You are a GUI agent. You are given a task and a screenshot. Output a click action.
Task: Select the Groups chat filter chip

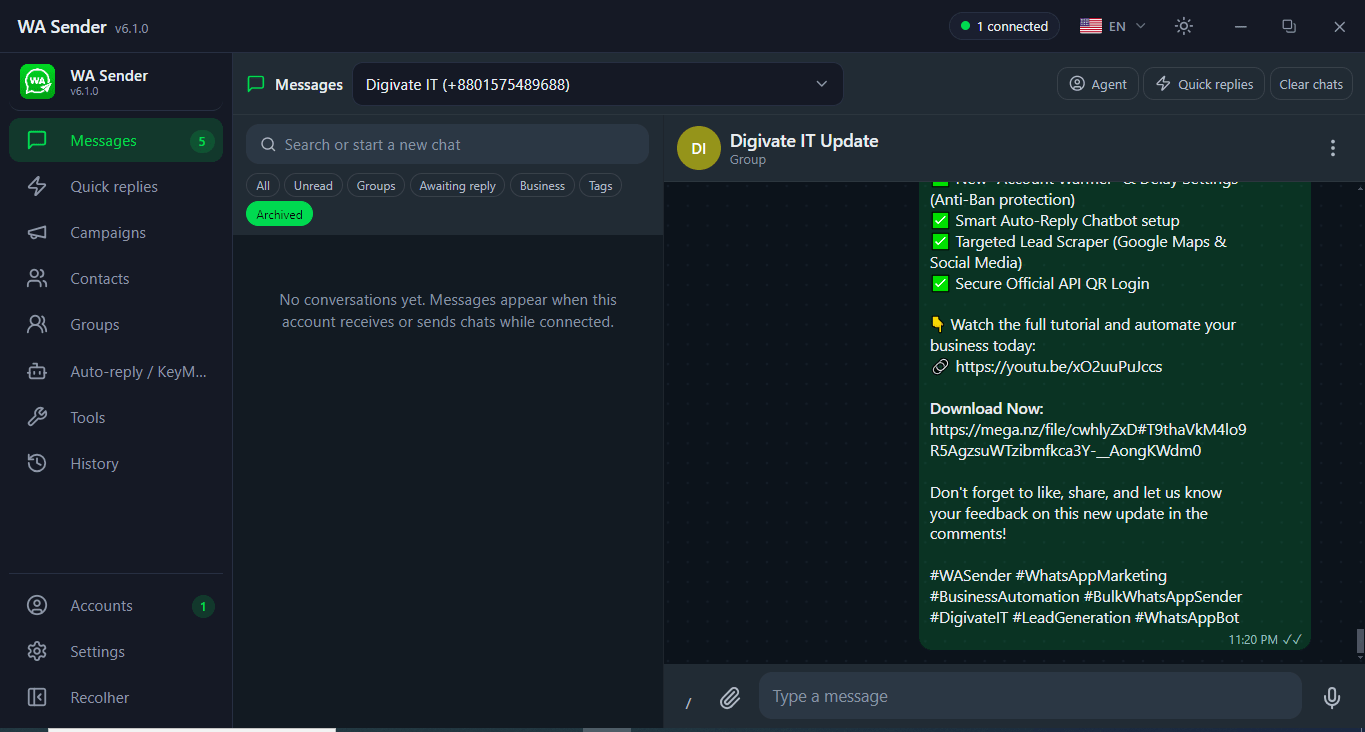click(376, 185)
